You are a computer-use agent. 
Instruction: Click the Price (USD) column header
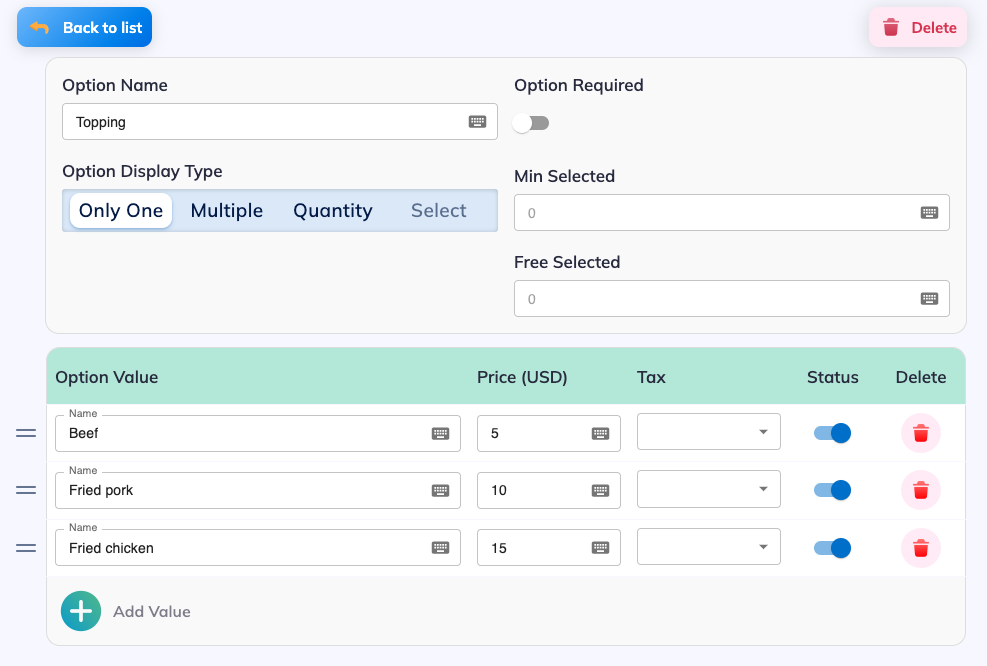[522, 377]
